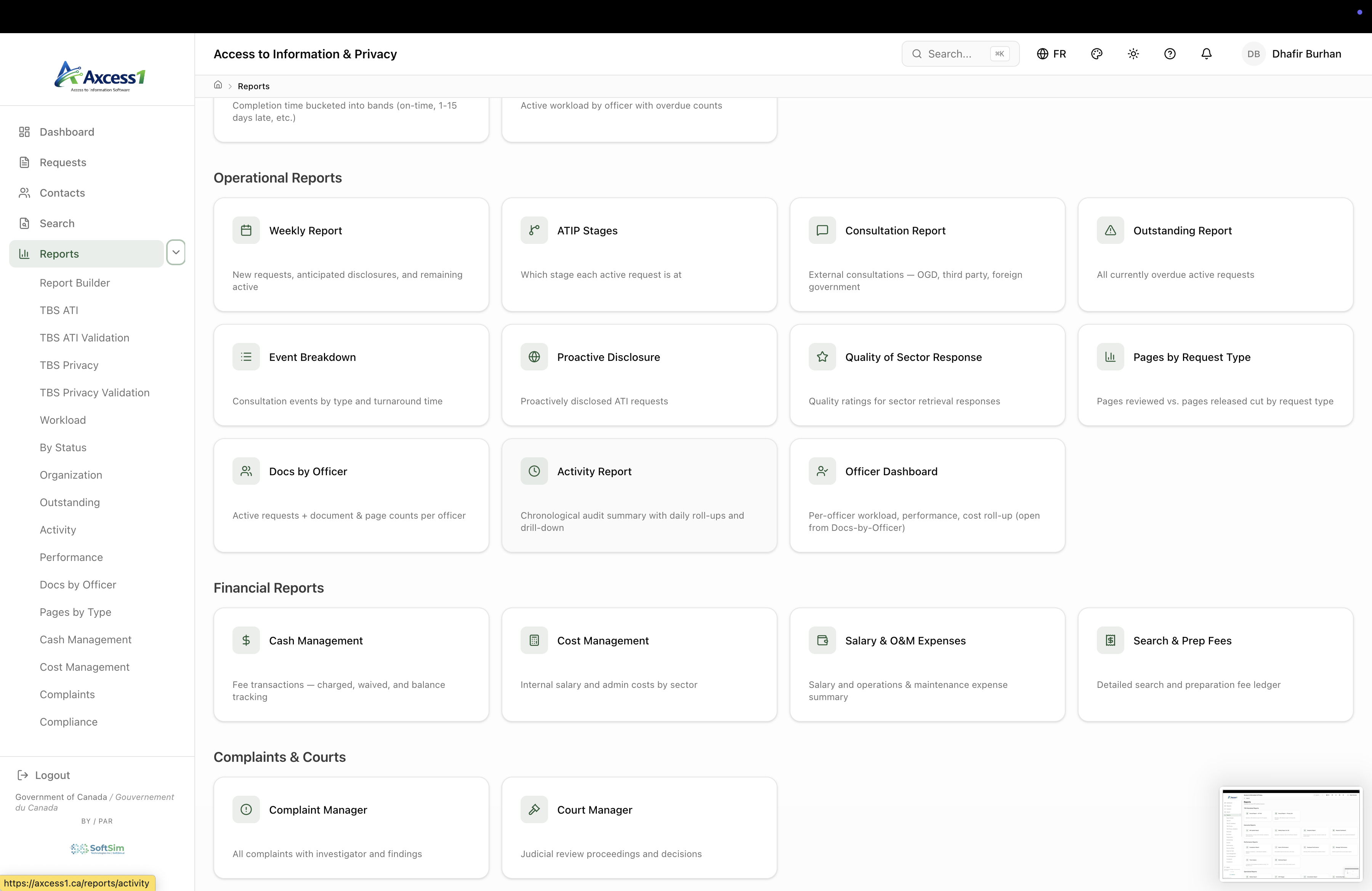Viewport: 1372px width, 891px height.
Task: Click the Weekly Report calendar icon
Action: 246,231
